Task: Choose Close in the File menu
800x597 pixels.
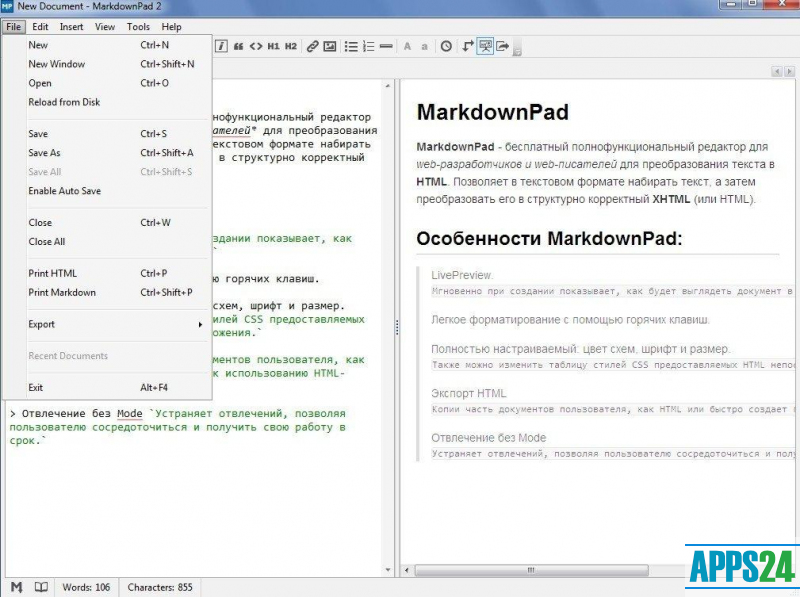Action: (107, 222)
